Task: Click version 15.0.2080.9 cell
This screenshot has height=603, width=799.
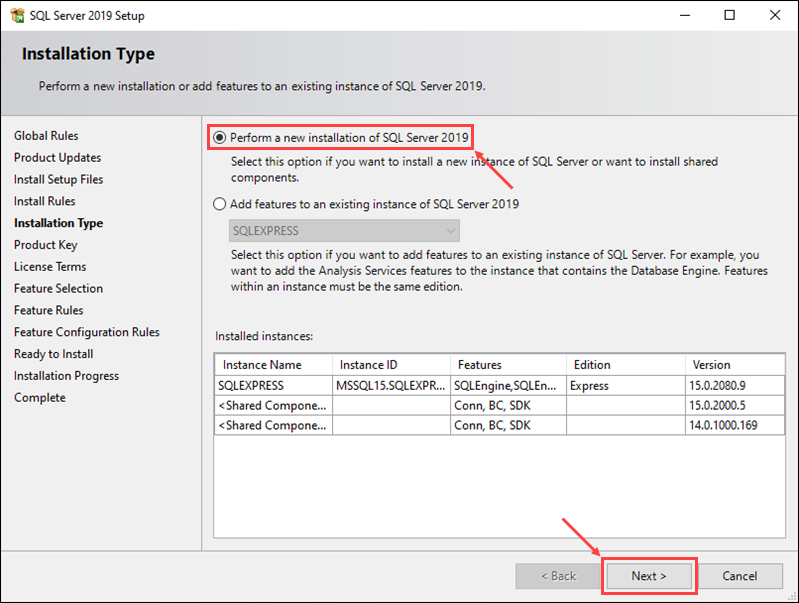Action: tap(735, 386)
